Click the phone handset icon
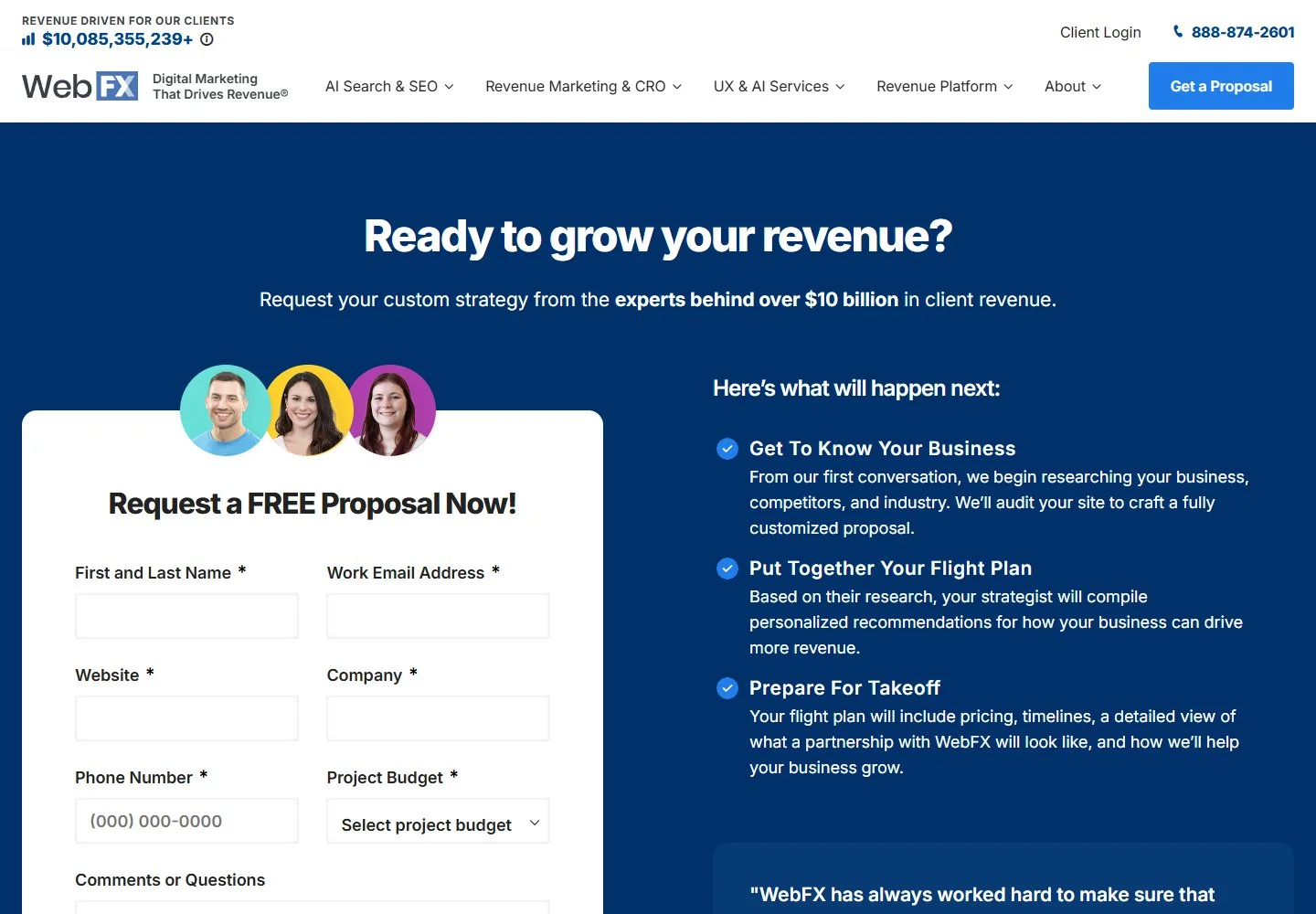This screenshot has width=1316, height=914. coord(1178,32)
